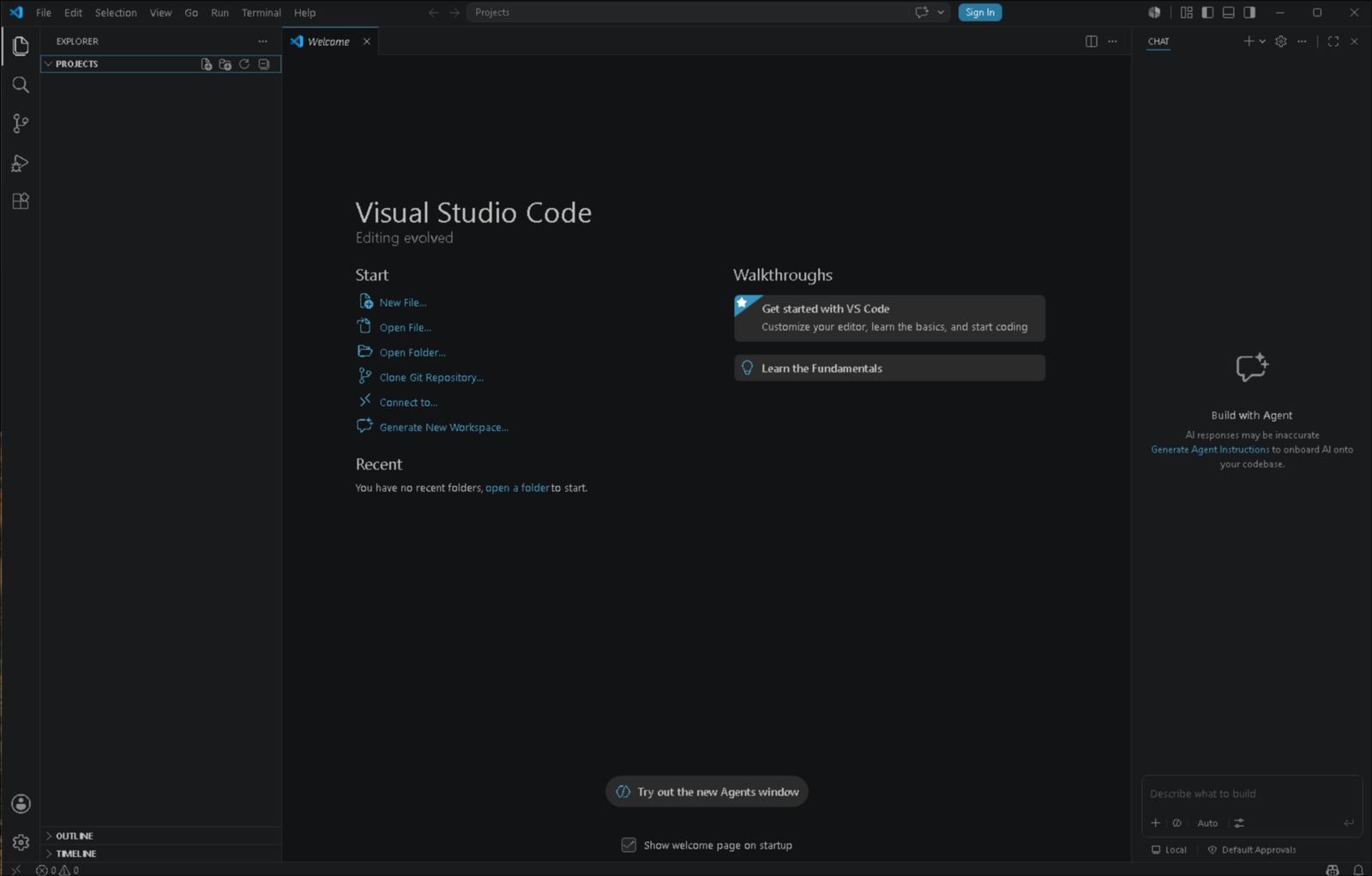1372x876 pixels.
Task: Open the Terminal menu
Action: pyautogui.click(x=261, y=12)
